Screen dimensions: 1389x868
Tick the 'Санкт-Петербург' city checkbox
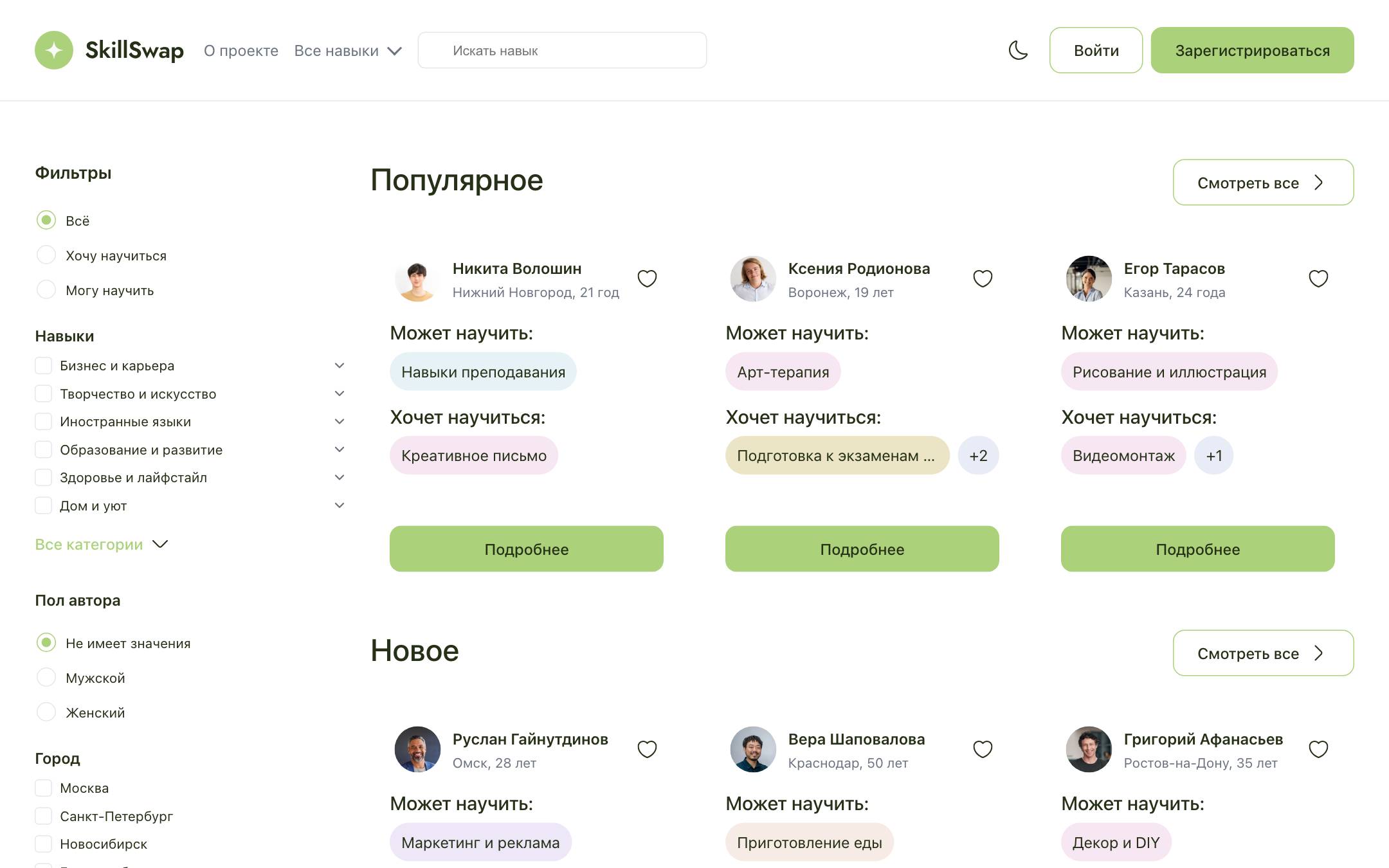[43, 816]
